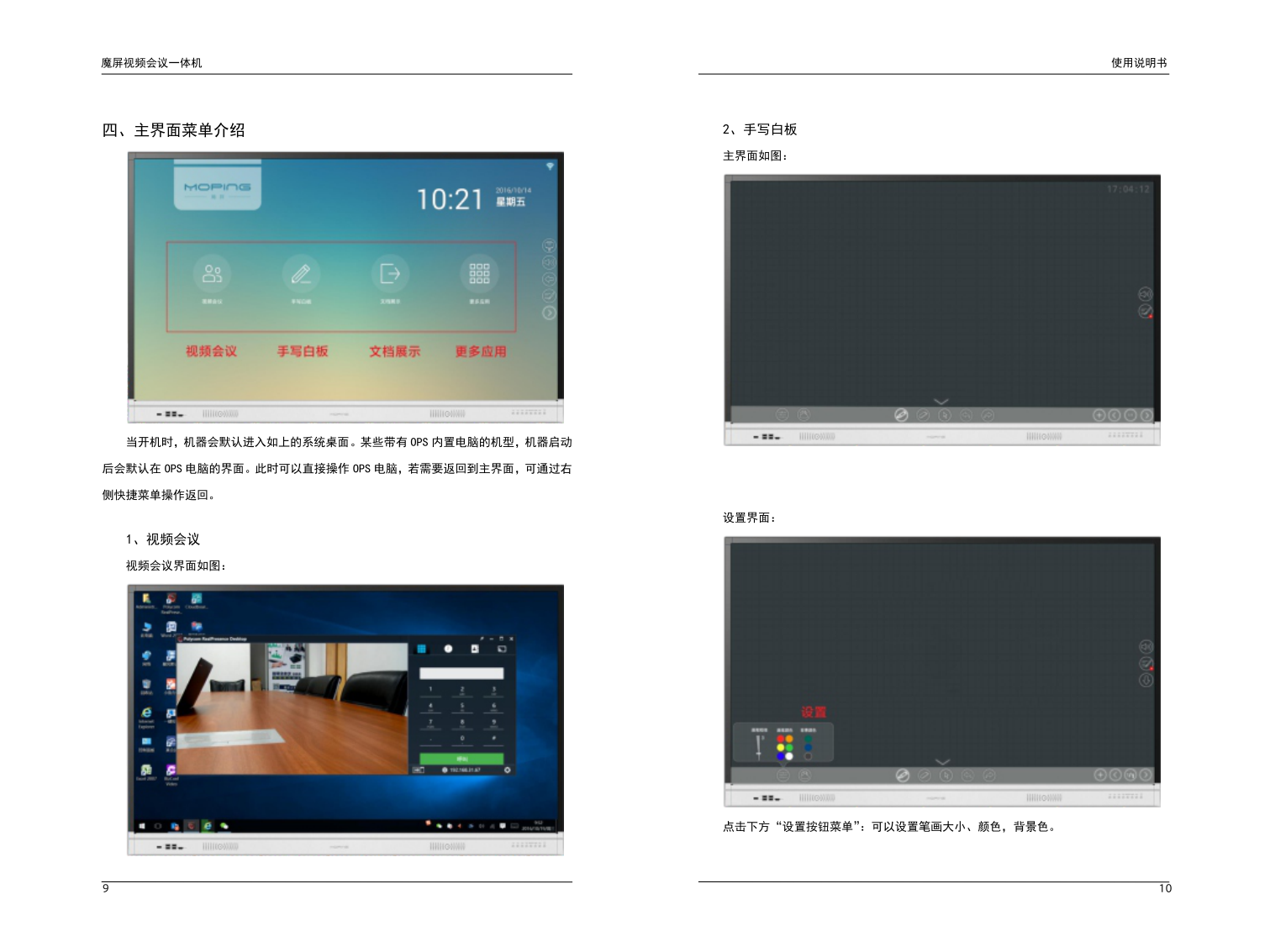Screen dimensions: 1270x952
Task: Click the green call button in Polycom dialer
Action: [x=461, y=759]
